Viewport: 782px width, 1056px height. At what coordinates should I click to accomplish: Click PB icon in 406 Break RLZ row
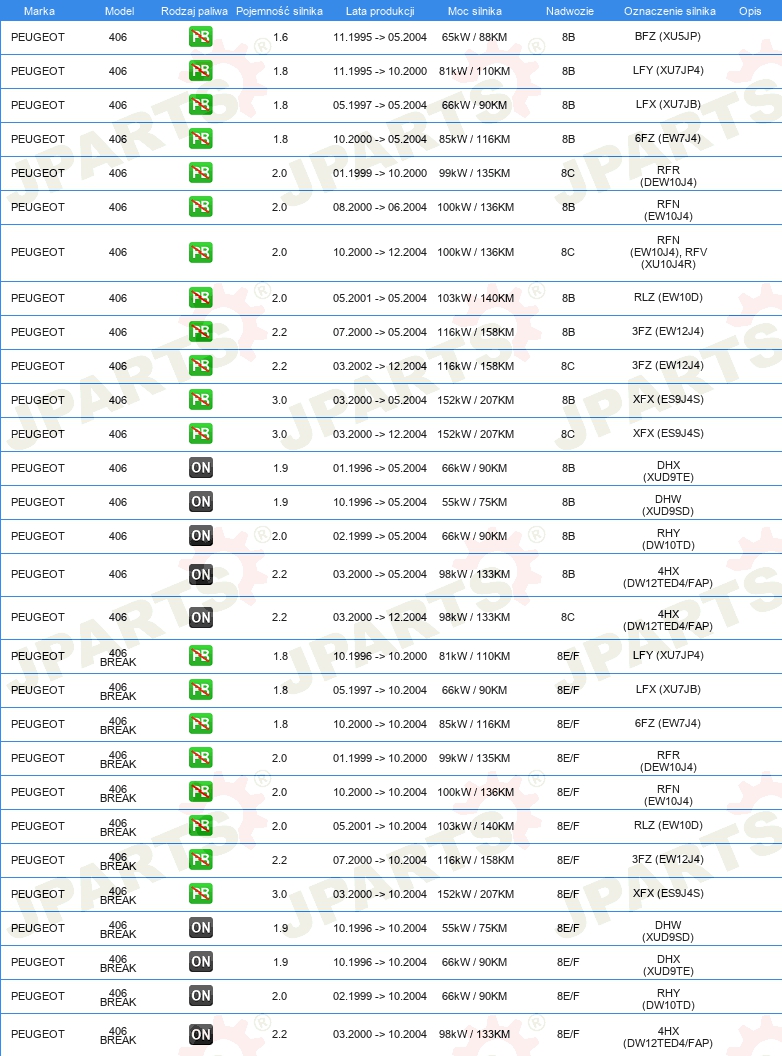point(201,826)
